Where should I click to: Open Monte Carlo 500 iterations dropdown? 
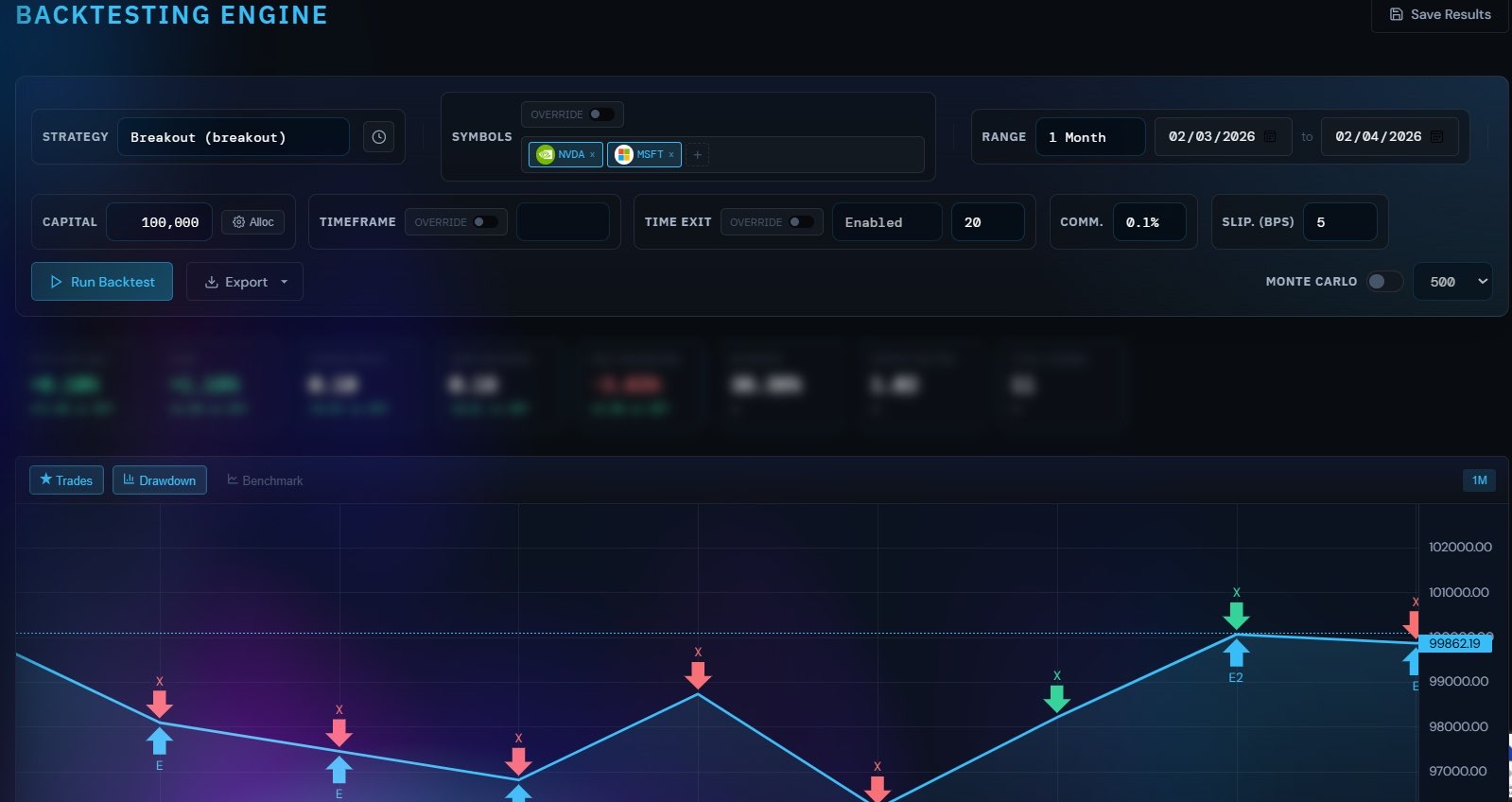point(1452,282)
